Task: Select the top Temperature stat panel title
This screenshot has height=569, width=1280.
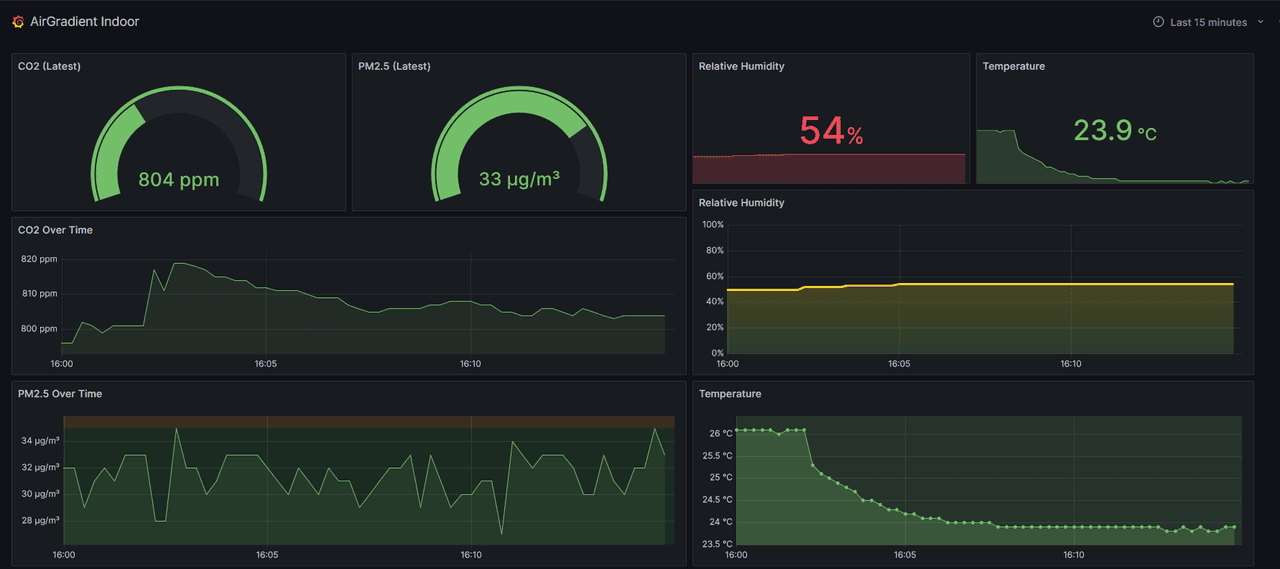Action: pyautogui.click(x=1013, y=66)
